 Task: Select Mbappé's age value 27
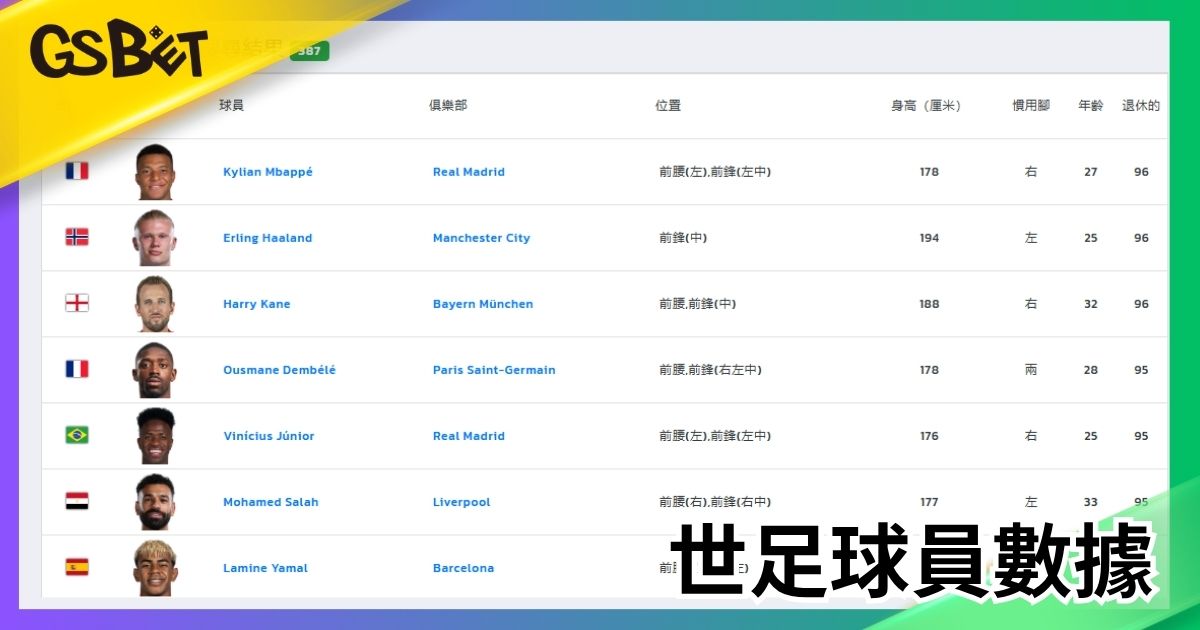tap(1091, 172)
